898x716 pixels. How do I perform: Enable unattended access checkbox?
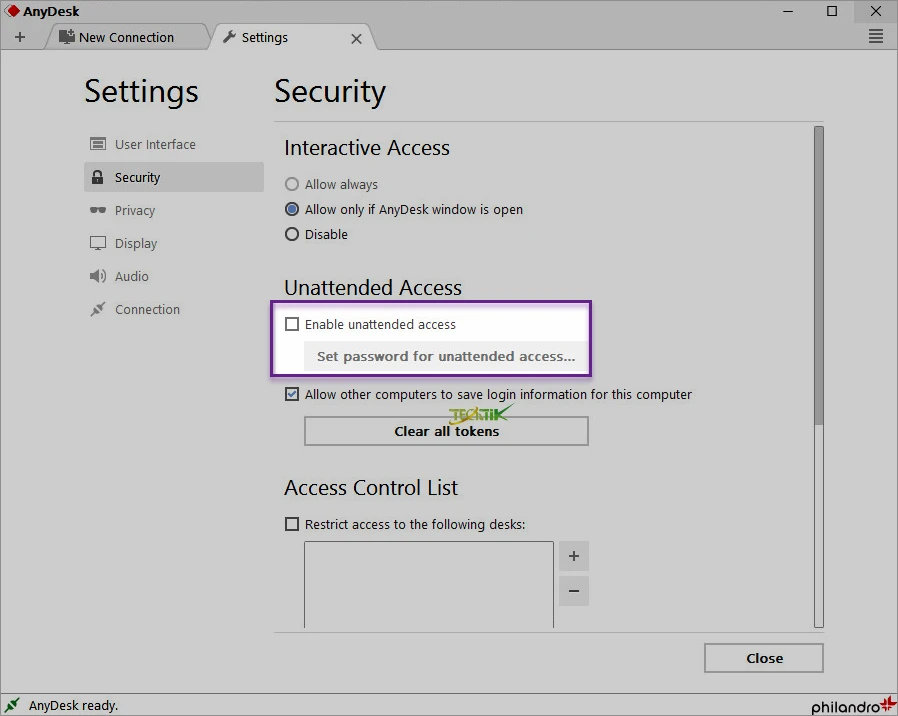pyautogui.click(x=292, y=324)
